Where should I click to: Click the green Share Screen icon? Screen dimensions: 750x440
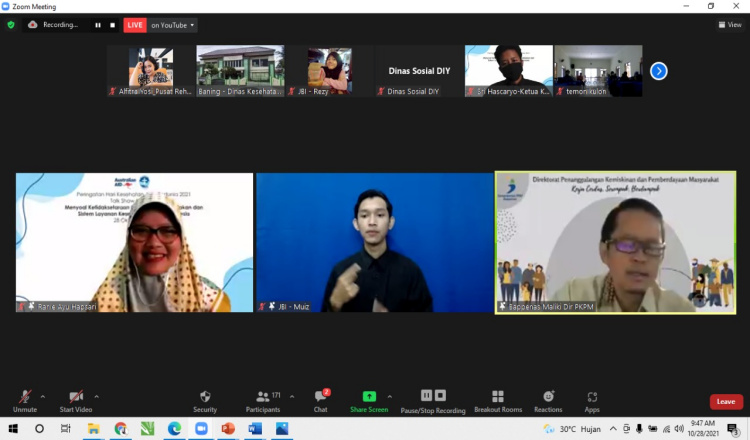[x=369, y=397]
